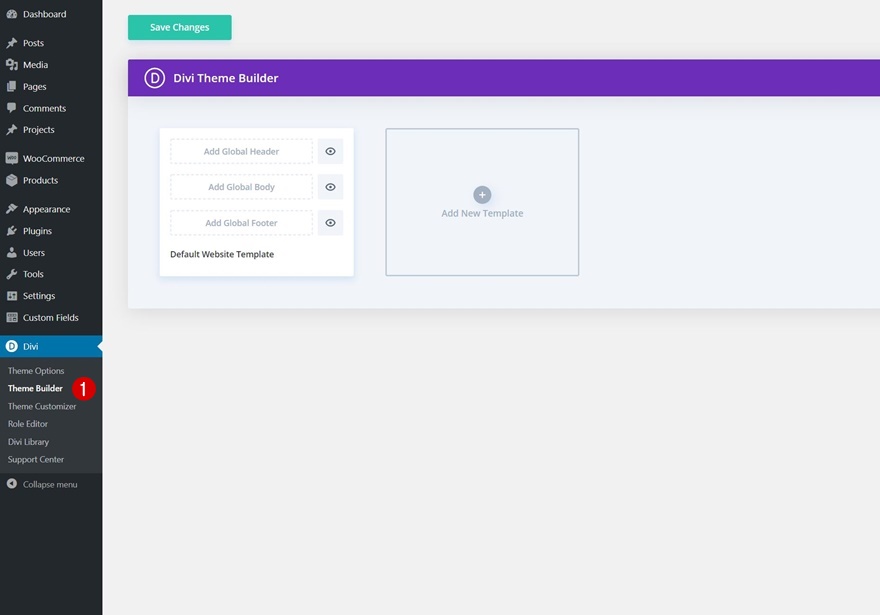Collapse the admin sidebar menu
880x615 pixels.
[x=43, y=484]
